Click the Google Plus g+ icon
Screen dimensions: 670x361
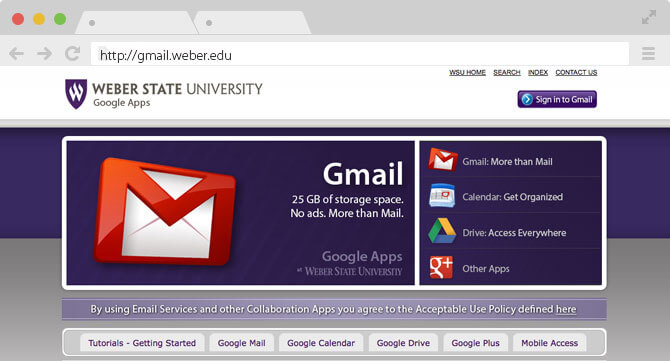point(441,267)
